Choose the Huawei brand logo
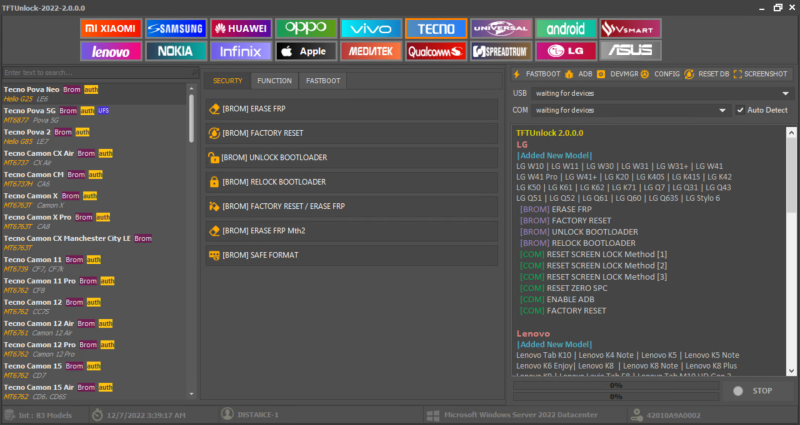Viewport: 800px width, 425px height. (241, 29)
